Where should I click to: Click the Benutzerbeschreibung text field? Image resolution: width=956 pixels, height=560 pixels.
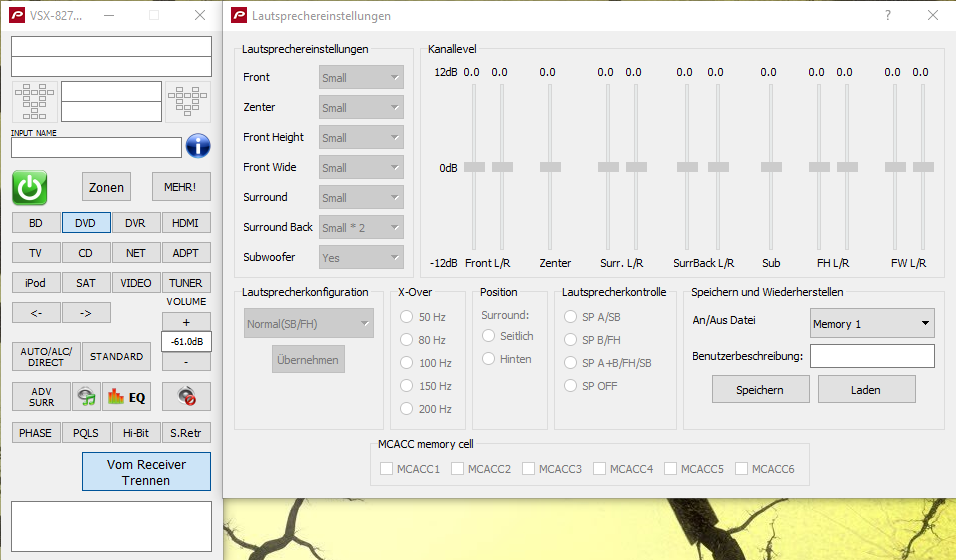tap(871, 356)
